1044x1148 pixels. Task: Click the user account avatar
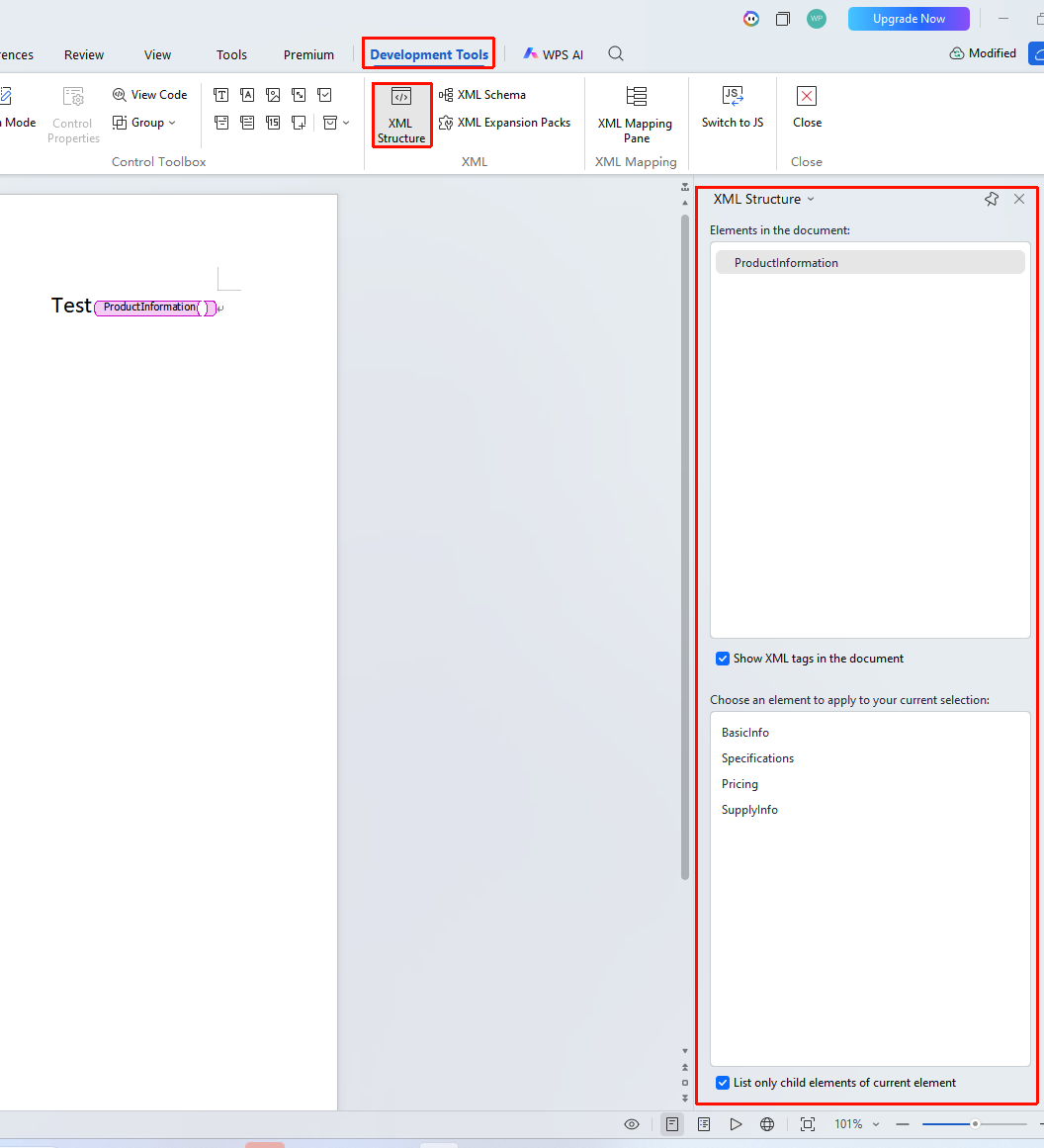[x=817, y=19]
